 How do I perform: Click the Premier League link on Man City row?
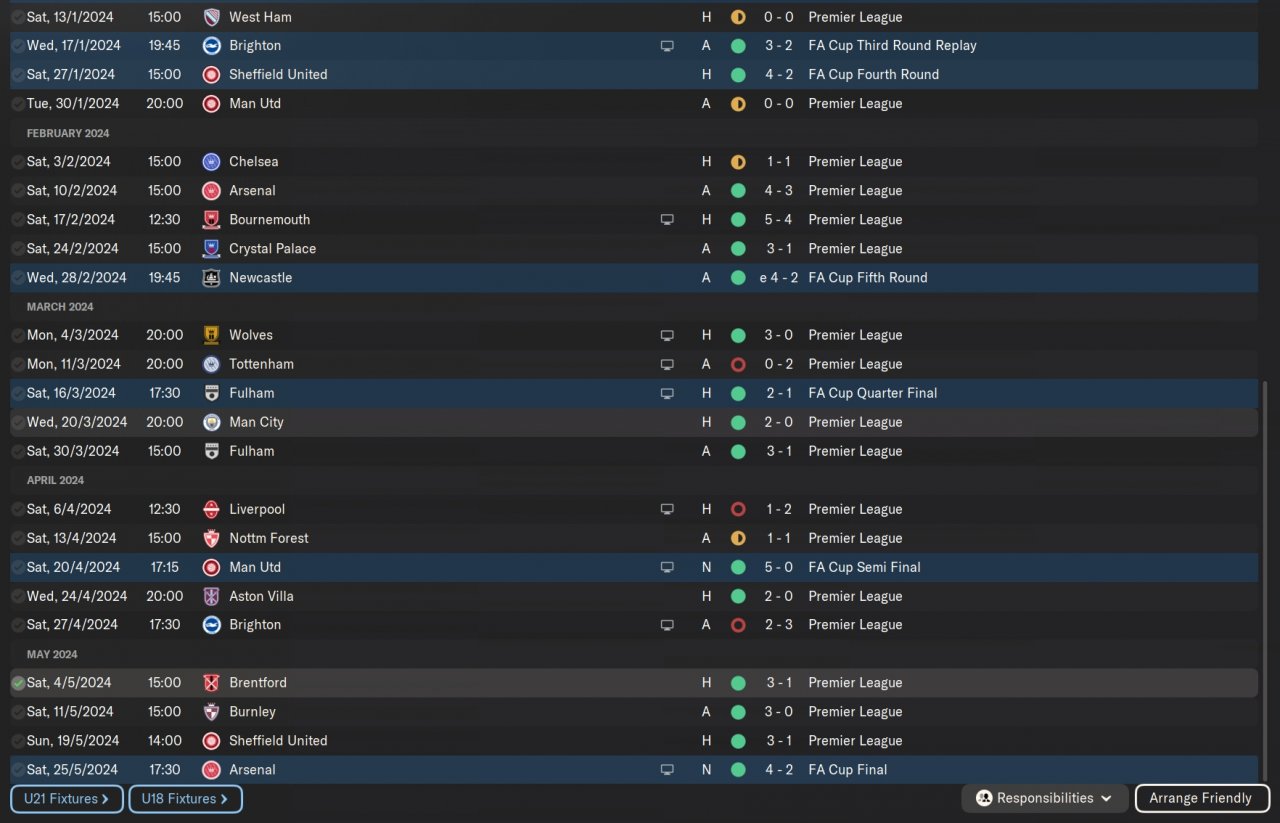click(x=855, y=422)
